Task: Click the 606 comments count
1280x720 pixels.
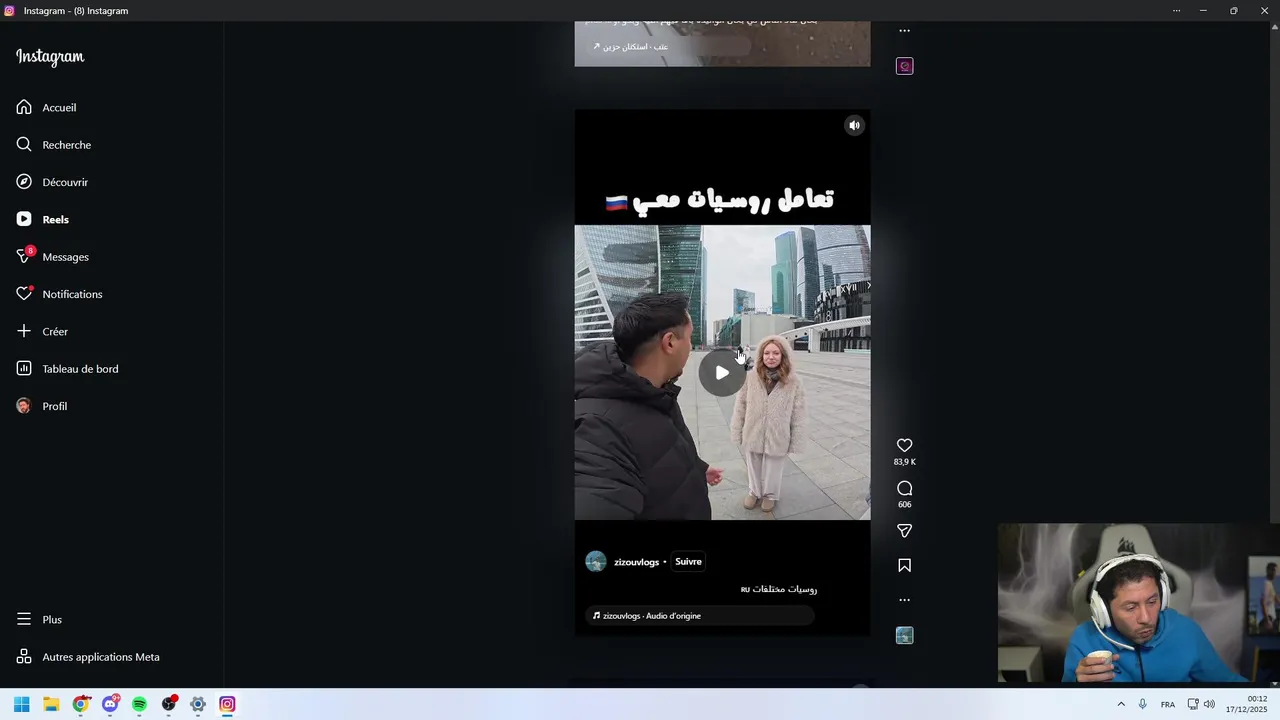Action: click(x=904, y=505)
